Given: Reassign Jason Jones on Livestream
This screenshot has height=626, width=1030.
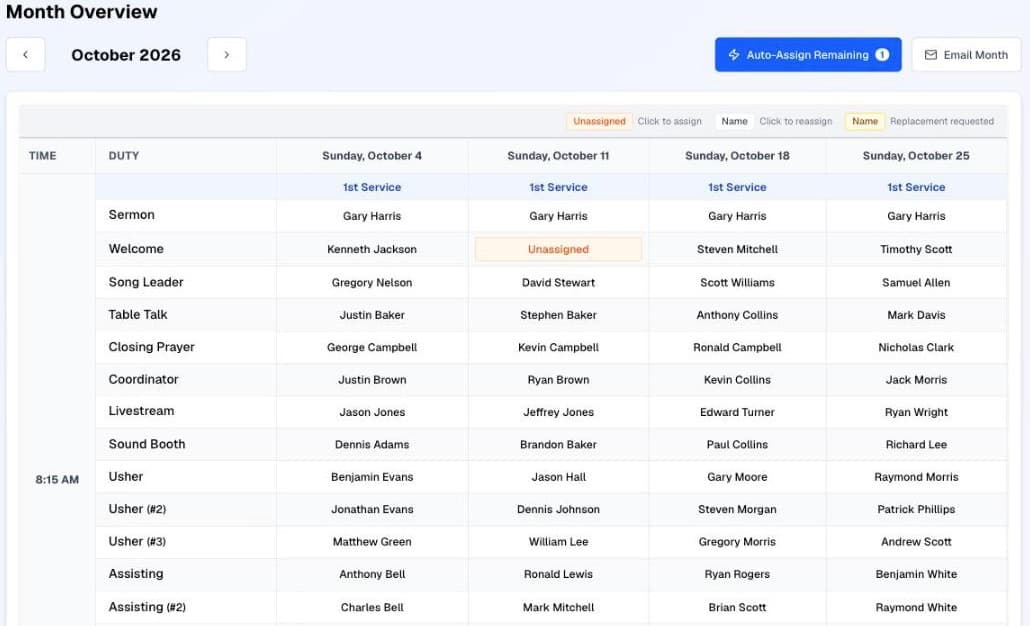Looking at the screenshot, I should coord(372,412).
